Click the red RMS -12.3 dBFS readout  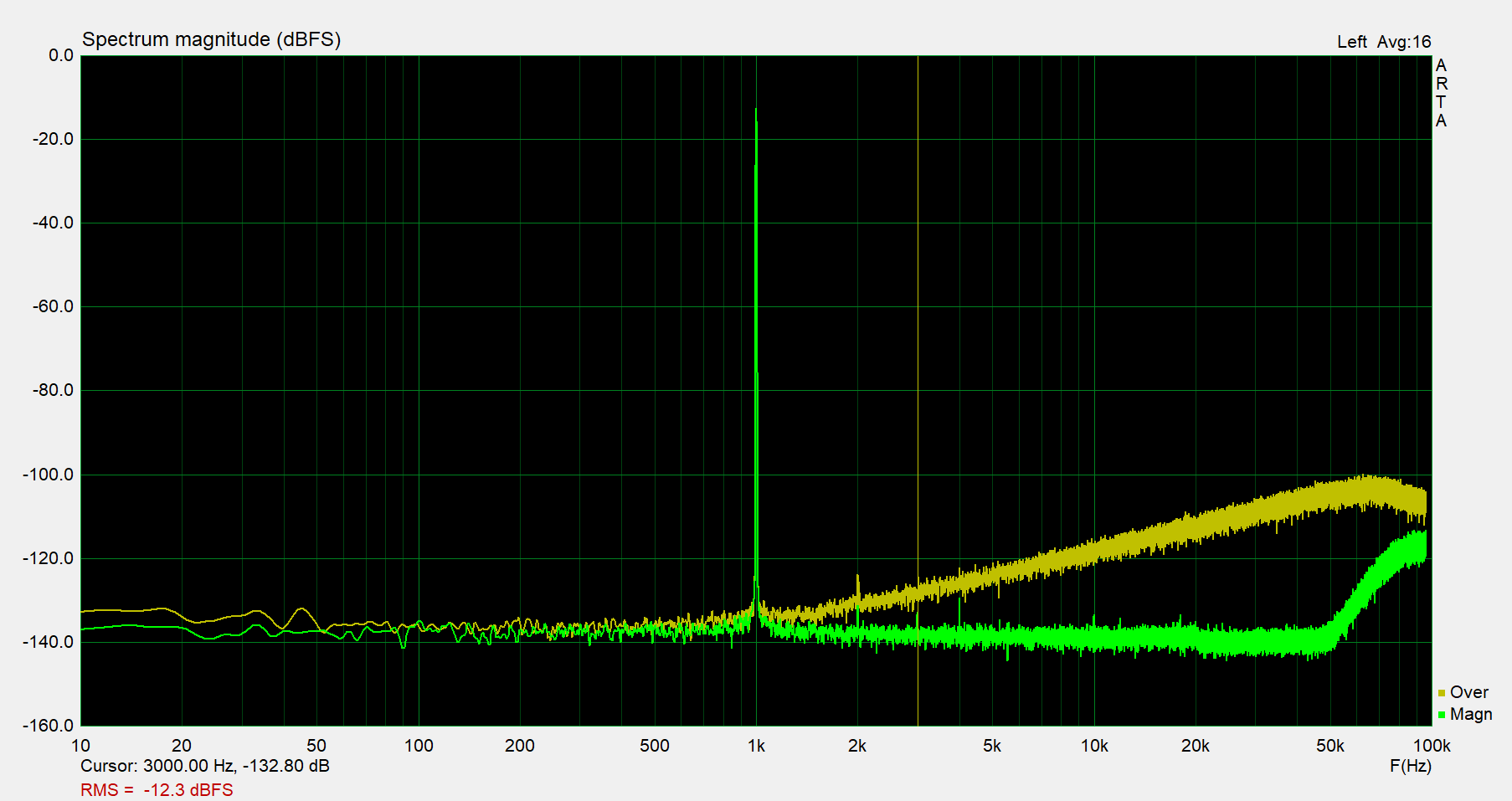coord(156,789)
